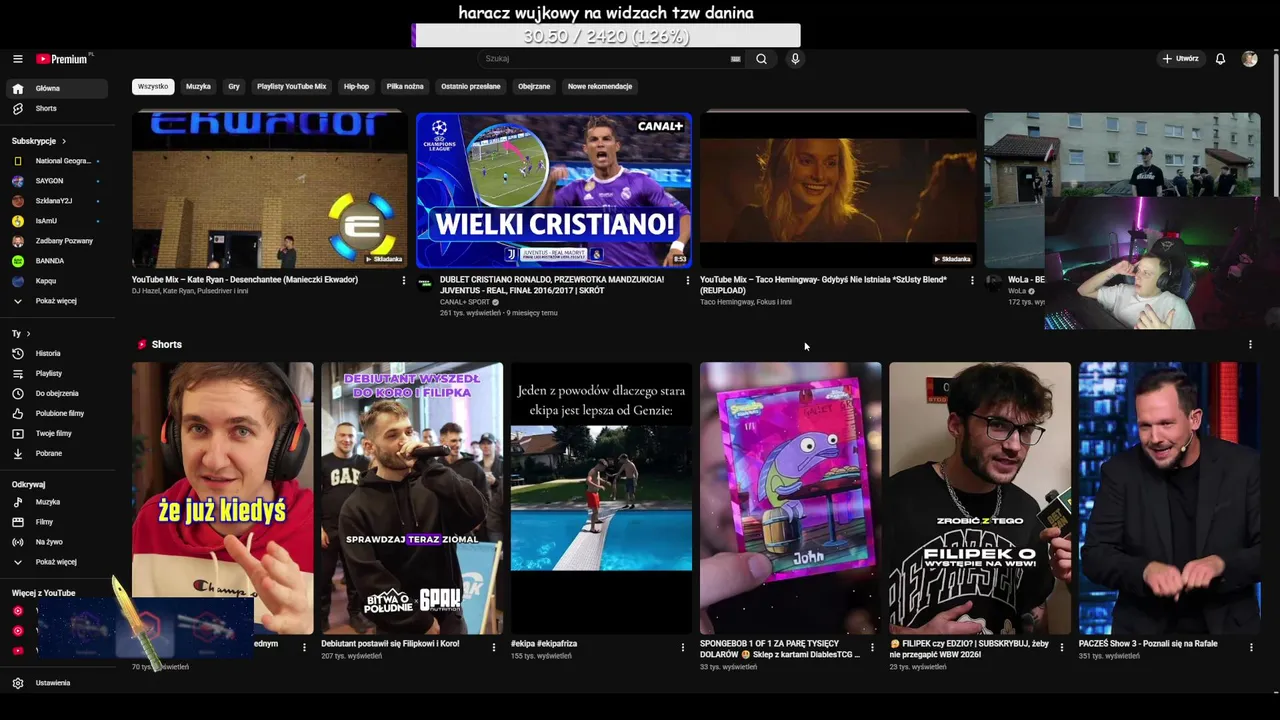Open options for SPONGEBOB short
Screen dimensions: 1280x720
click(x=872, y=647)
